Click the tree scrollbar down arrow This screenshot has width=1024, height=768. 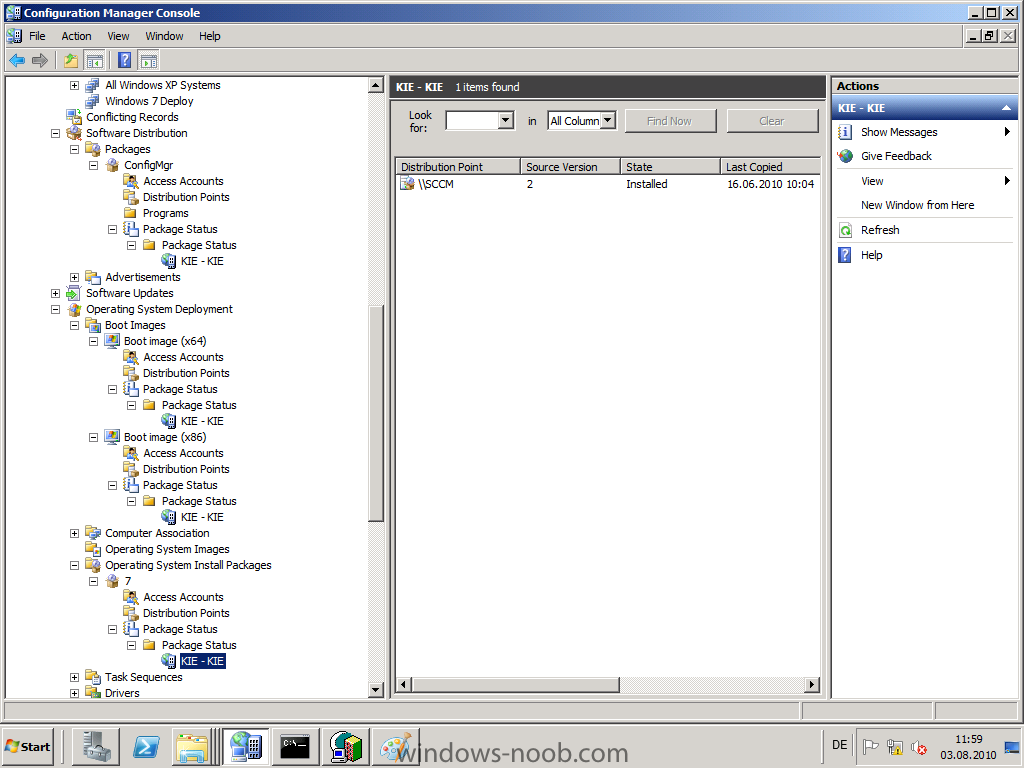[376, 690]
